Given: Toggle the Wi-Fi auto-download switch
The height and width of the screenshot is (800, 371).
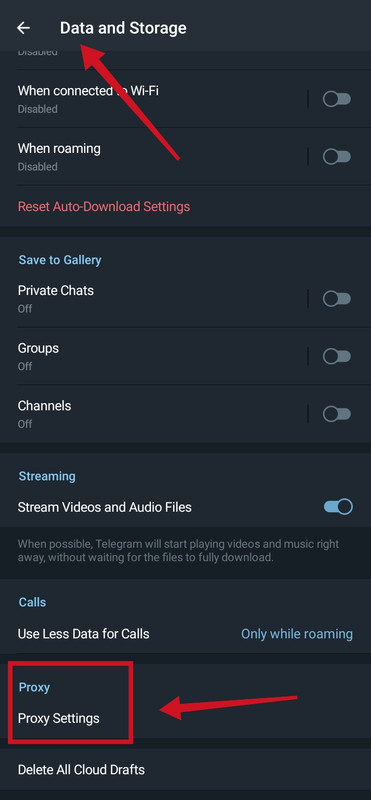Looking at the screenshot, I should tap(337, 99).
